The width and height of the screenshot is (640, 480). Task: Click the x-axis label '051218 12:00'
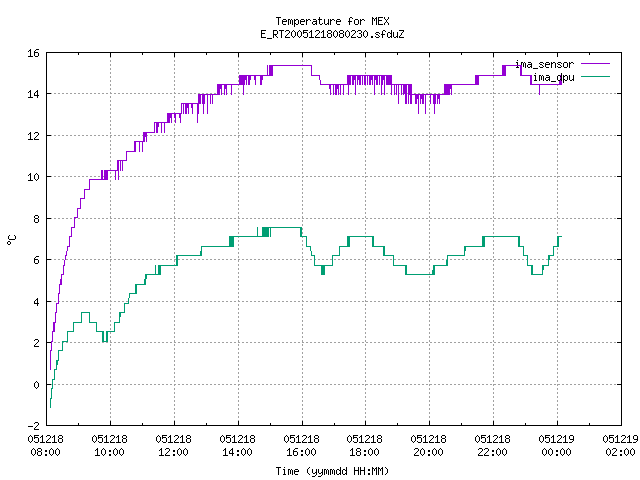point(173,445)
